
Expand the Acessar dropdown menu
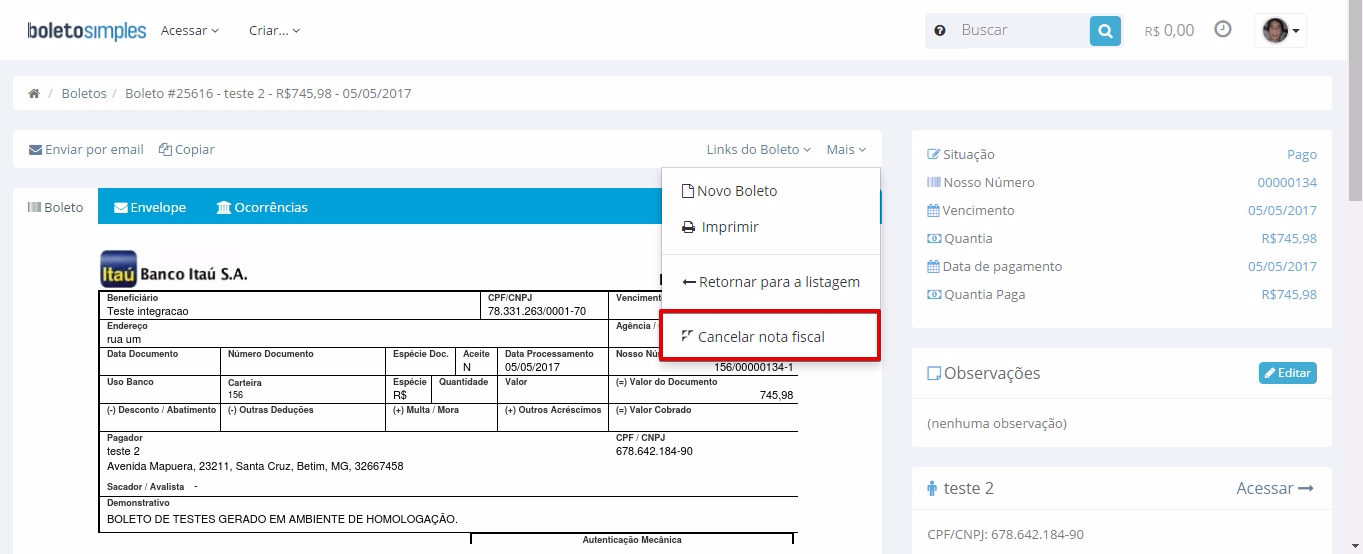click(x=189, y=31)
